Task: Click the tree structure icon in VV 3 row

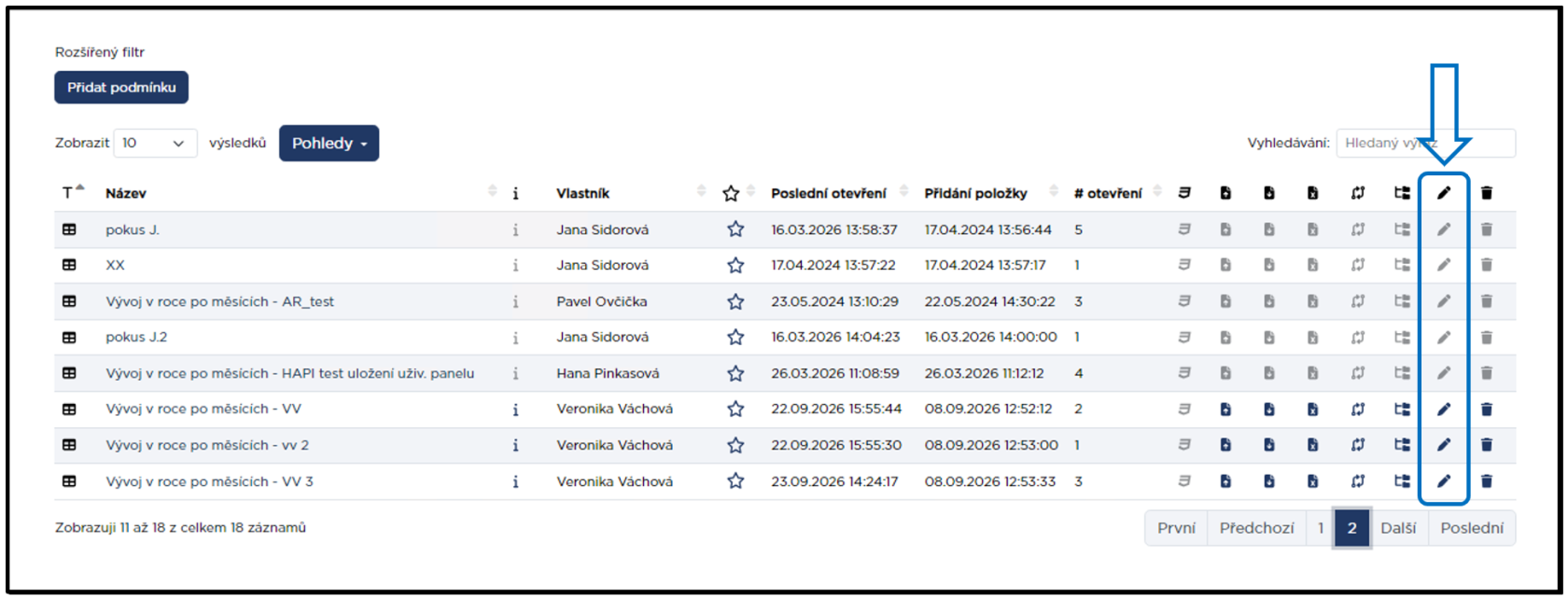Action: click(1402, 481)
